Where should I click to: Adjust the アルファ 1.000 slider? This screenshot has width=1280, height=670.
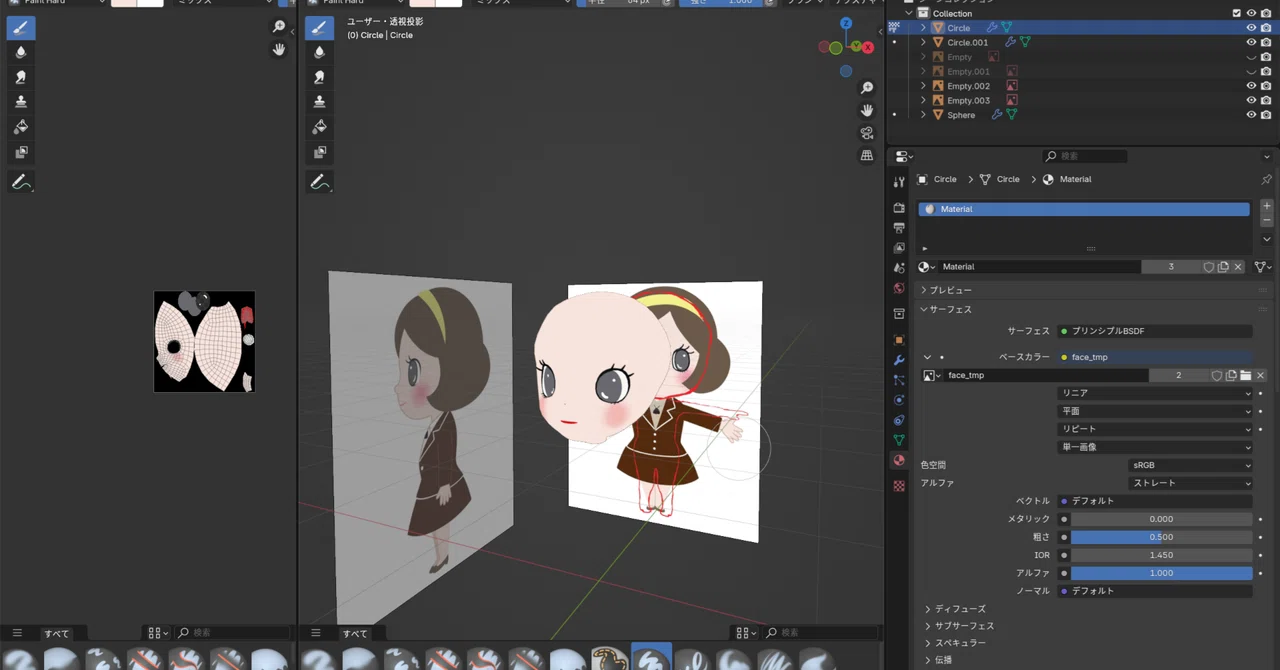click(1161, 573)
